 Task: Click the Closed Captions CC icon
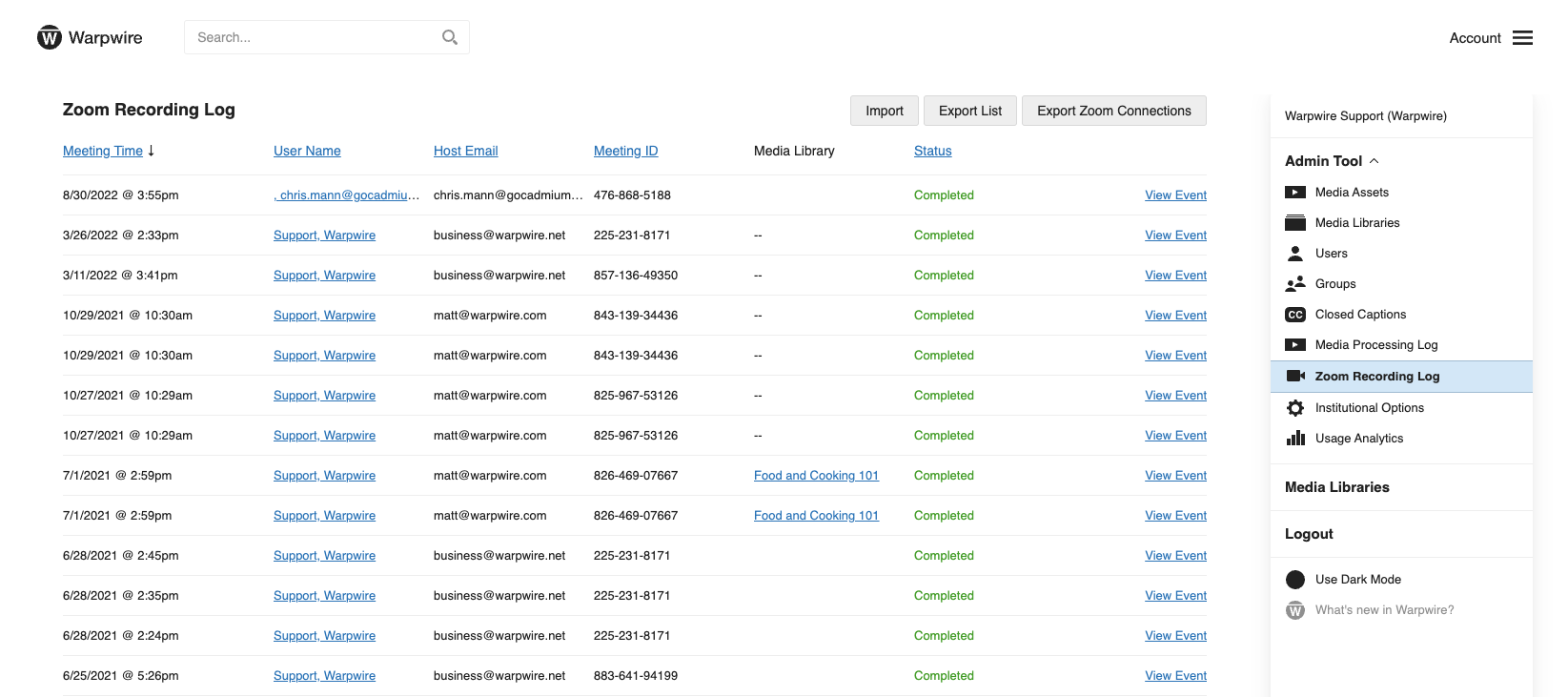pos(1295,315)
